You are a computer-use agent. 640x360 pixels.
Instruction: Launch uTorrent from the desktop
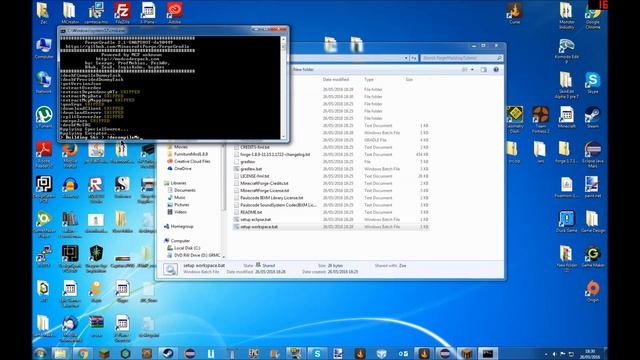(44, 117)
